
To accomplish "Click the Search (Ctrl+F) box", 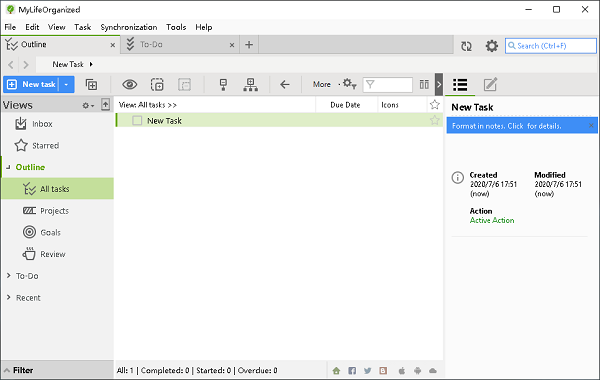I will click(551, 46).
